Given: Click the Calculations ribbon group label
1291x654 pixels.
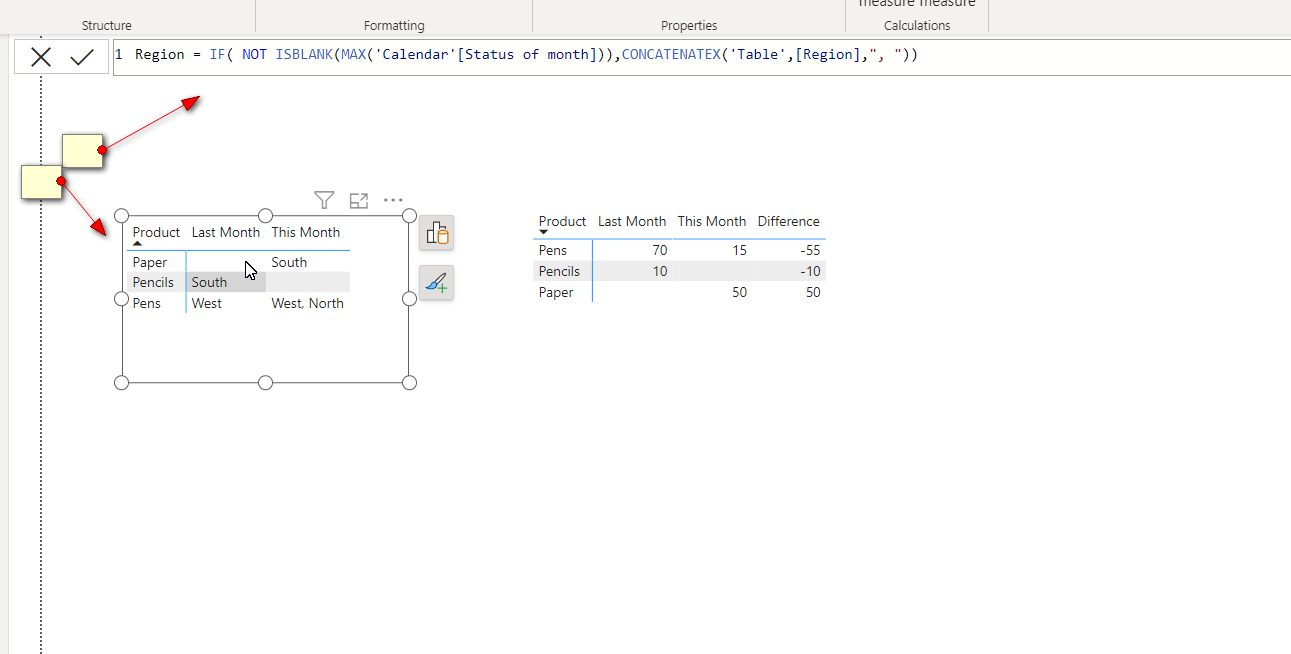Looking at the screenshot, I should pos(917,25).
